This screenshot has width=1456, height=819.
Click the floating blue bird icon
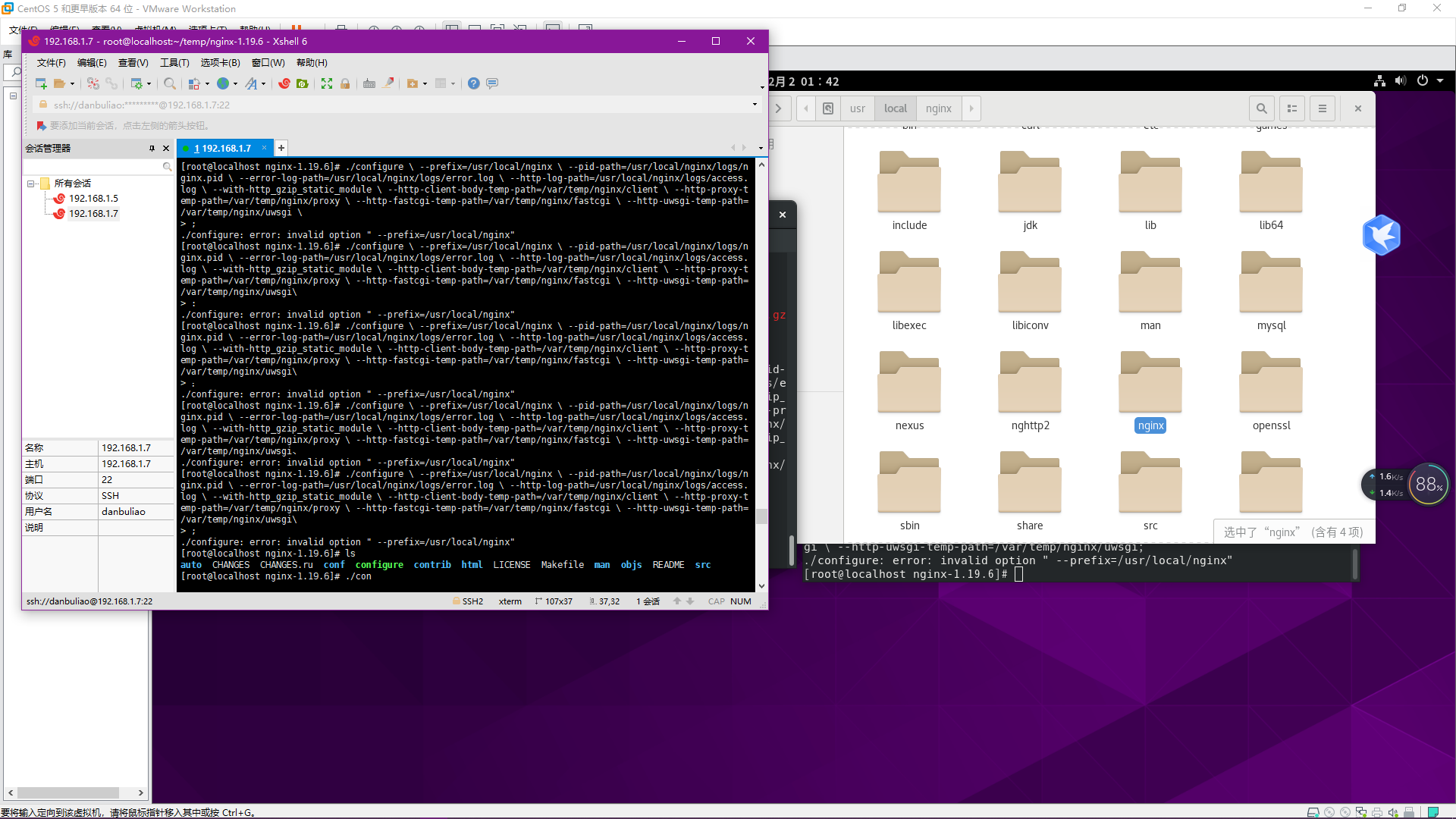1382,235
